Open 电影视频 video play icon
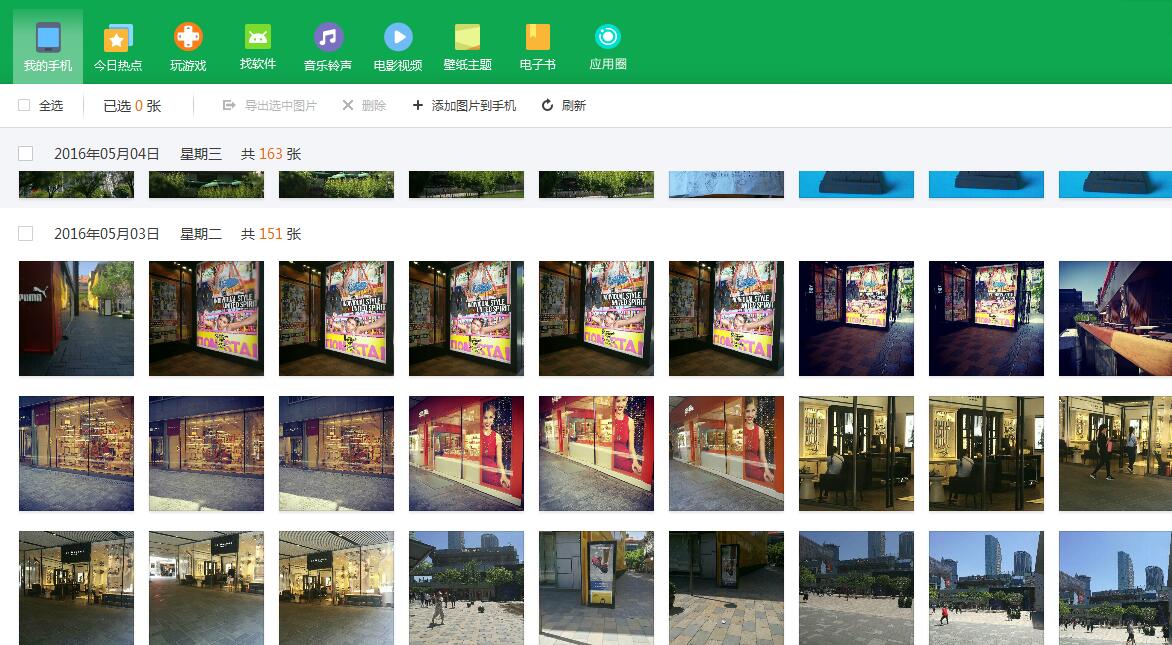 point(398,46)
